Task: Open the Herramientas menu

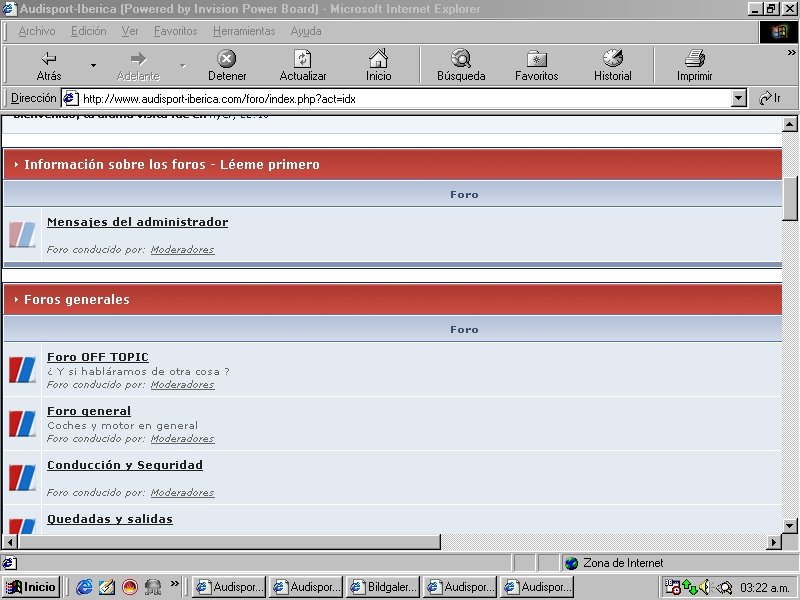Action: tap(244, 31)
